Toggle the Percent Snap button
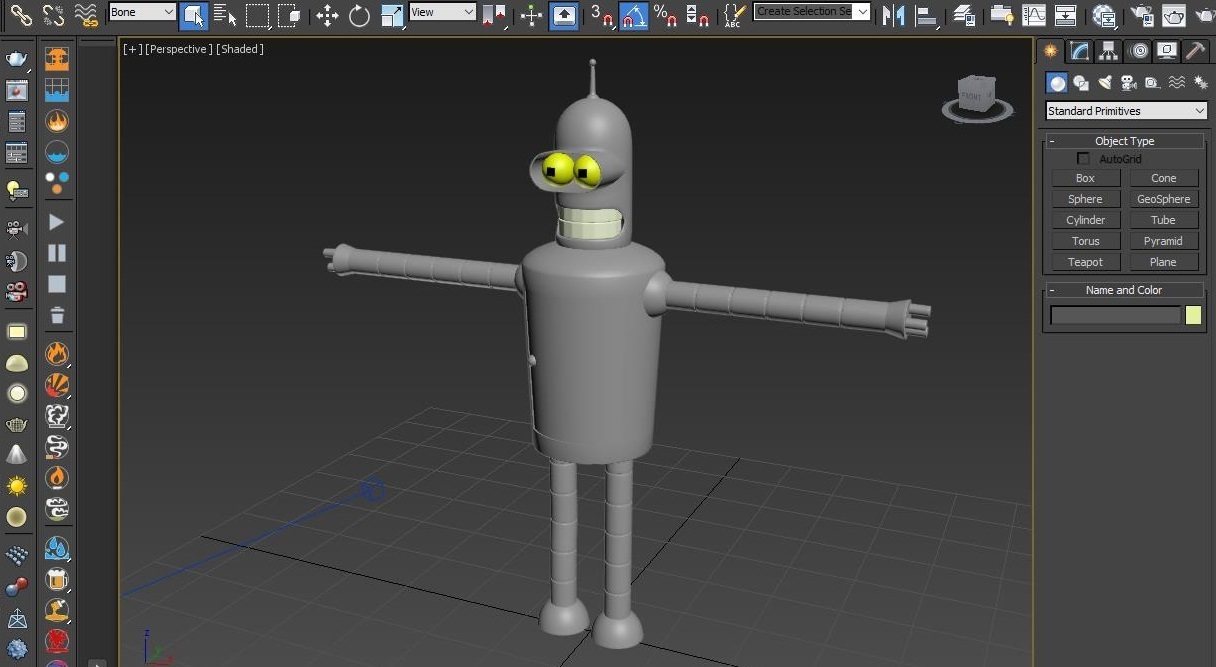Viewport: 1216px width, 667px height. pos(665,15)
